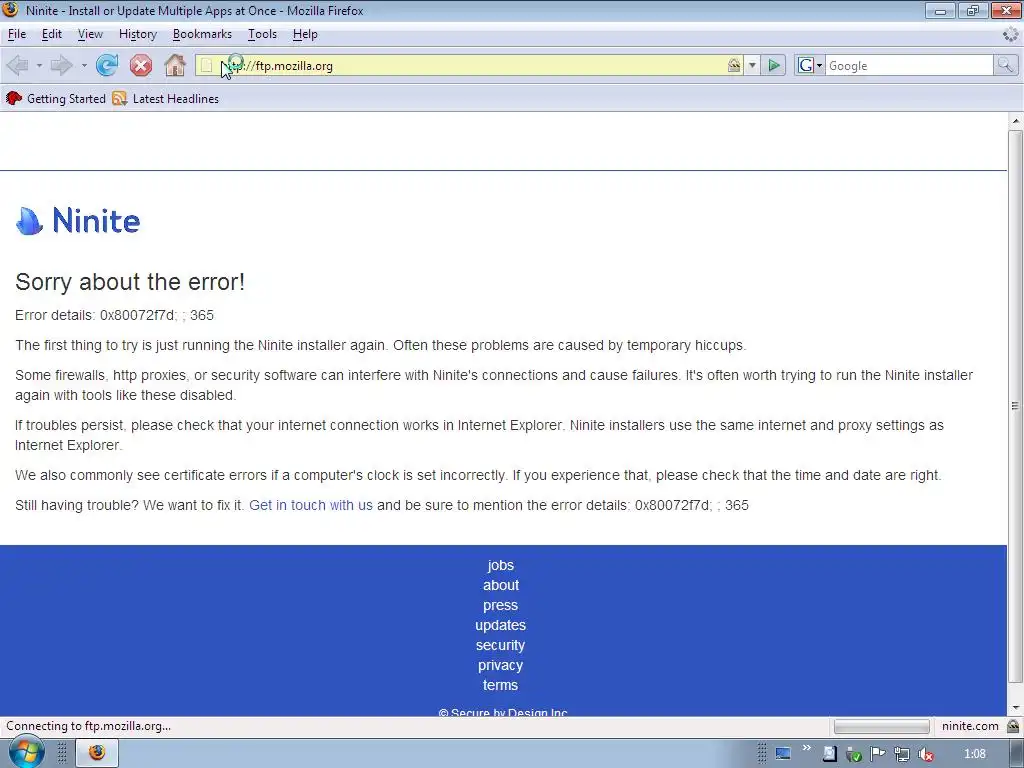Open the Google search engine selector
This screenshot has width=1024, height=768.
point(810,65)
